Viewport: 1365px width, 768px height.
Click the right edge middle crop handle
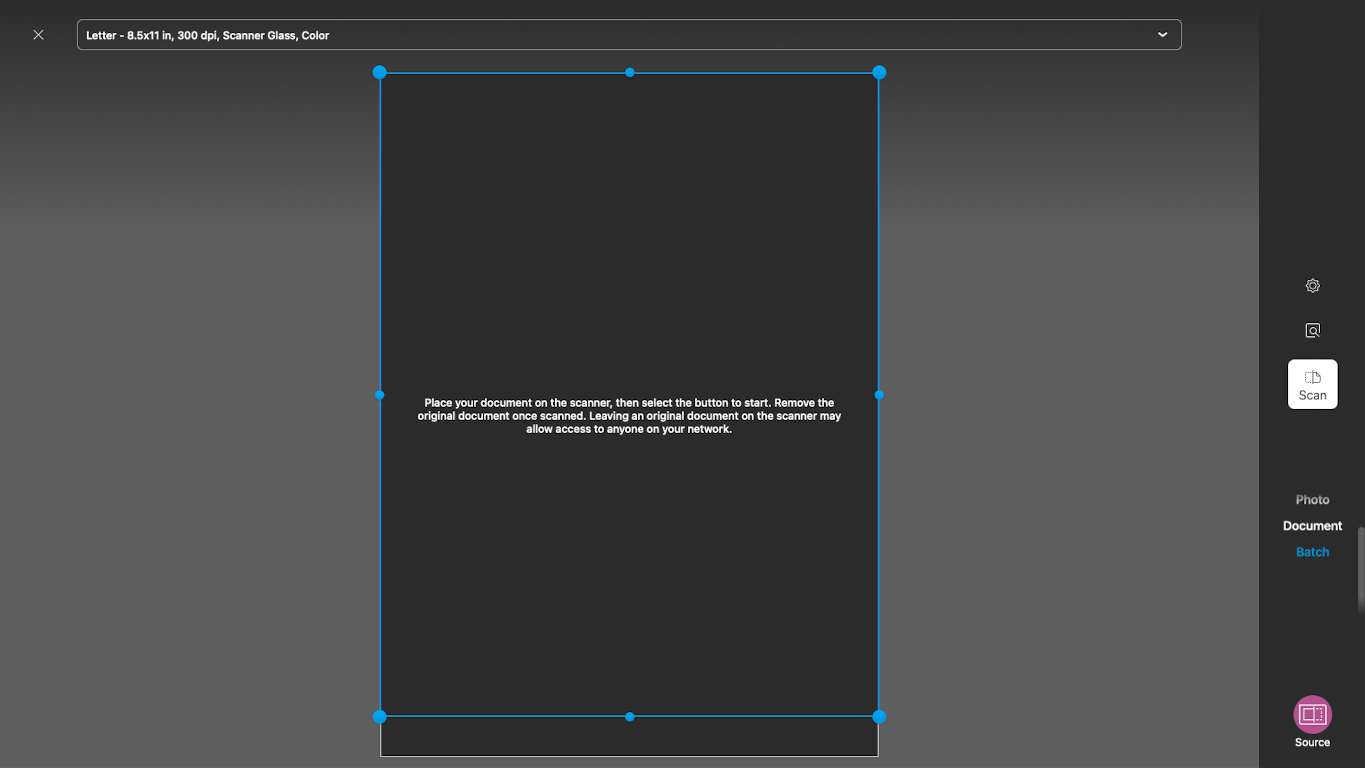coord(879,395)
